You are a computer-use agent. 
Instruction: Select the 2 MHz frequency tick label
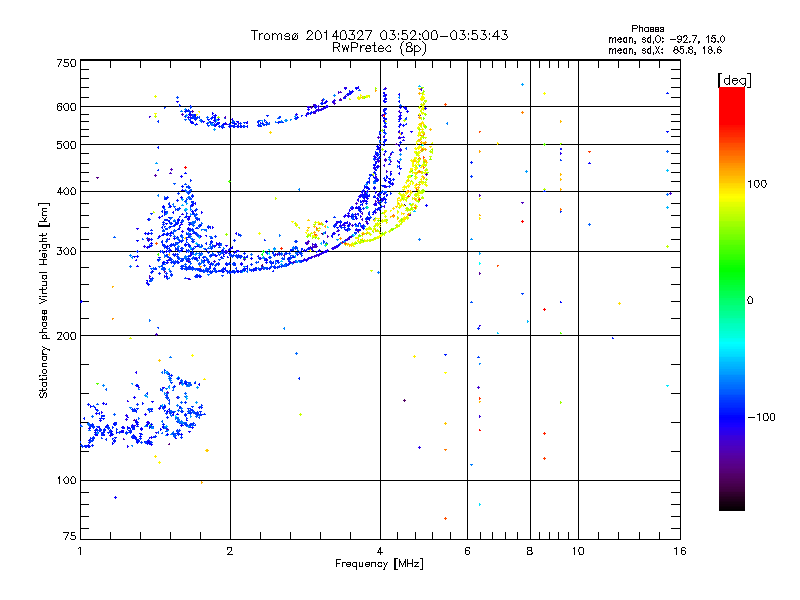click(x=230, y=551)
